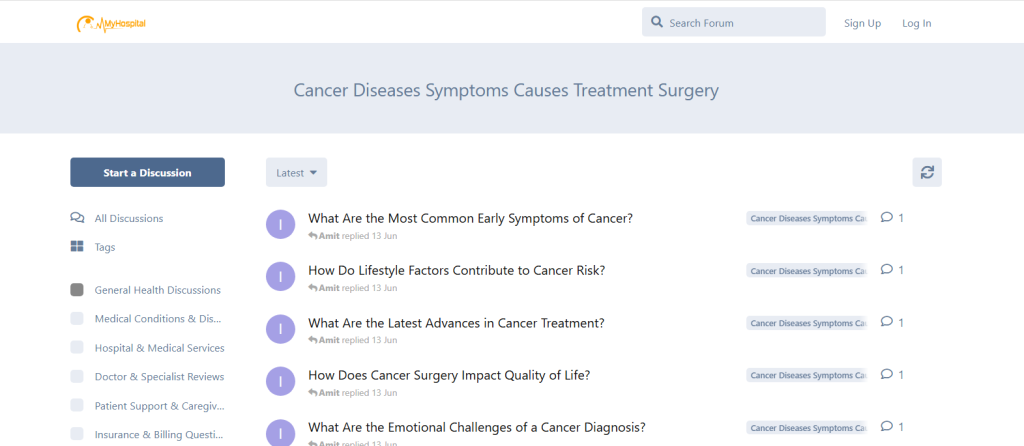This screenshot has height=446, width=1024.
Task: Open 'Latest Advances in Cancer Treatment' discussion
Action: (x=456, y=323)
